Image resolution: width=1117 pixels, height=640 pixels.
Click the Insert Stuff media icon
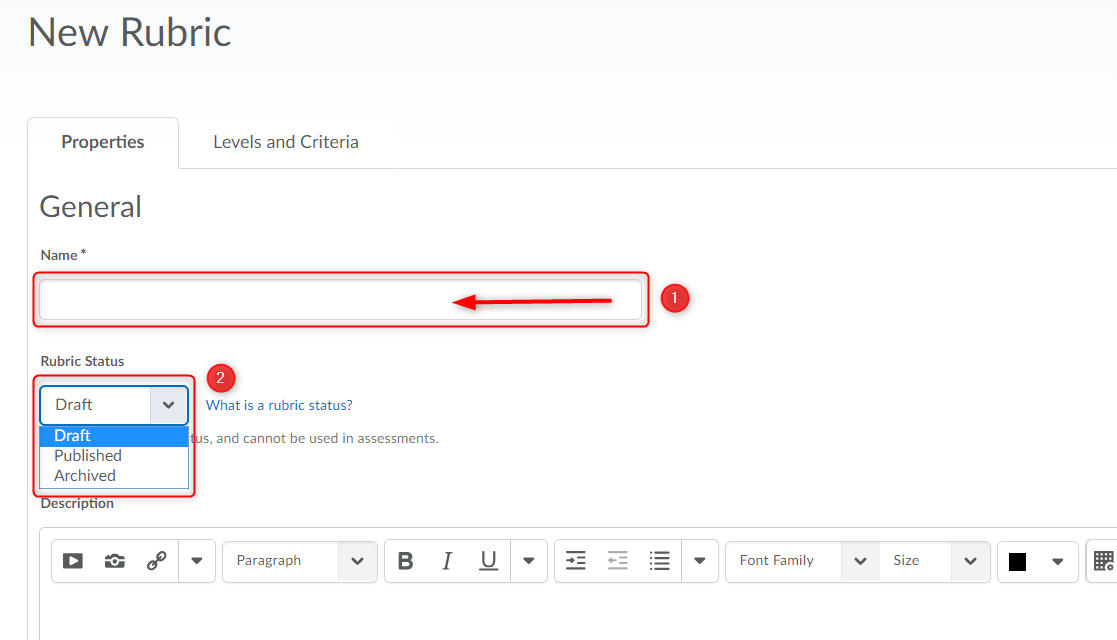[x=73, y=561]
